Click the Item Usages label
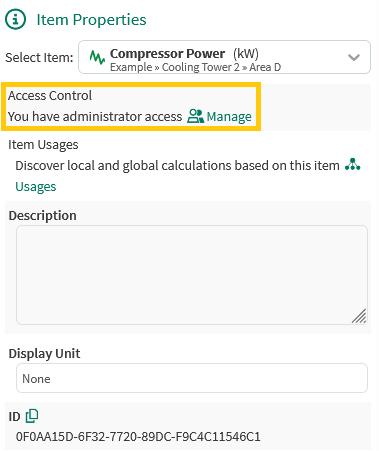379x451 pixels. point(43,145)
